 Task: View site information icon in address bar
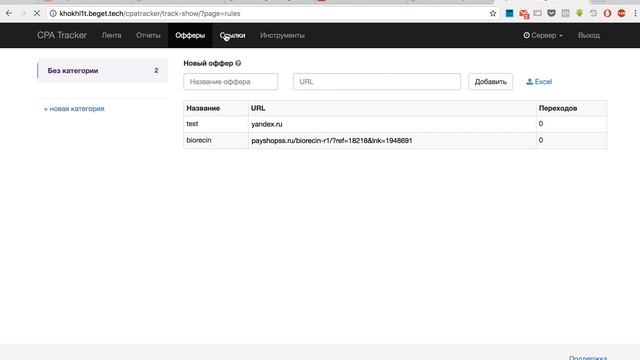pyautogui.click(x=53, y=13)
